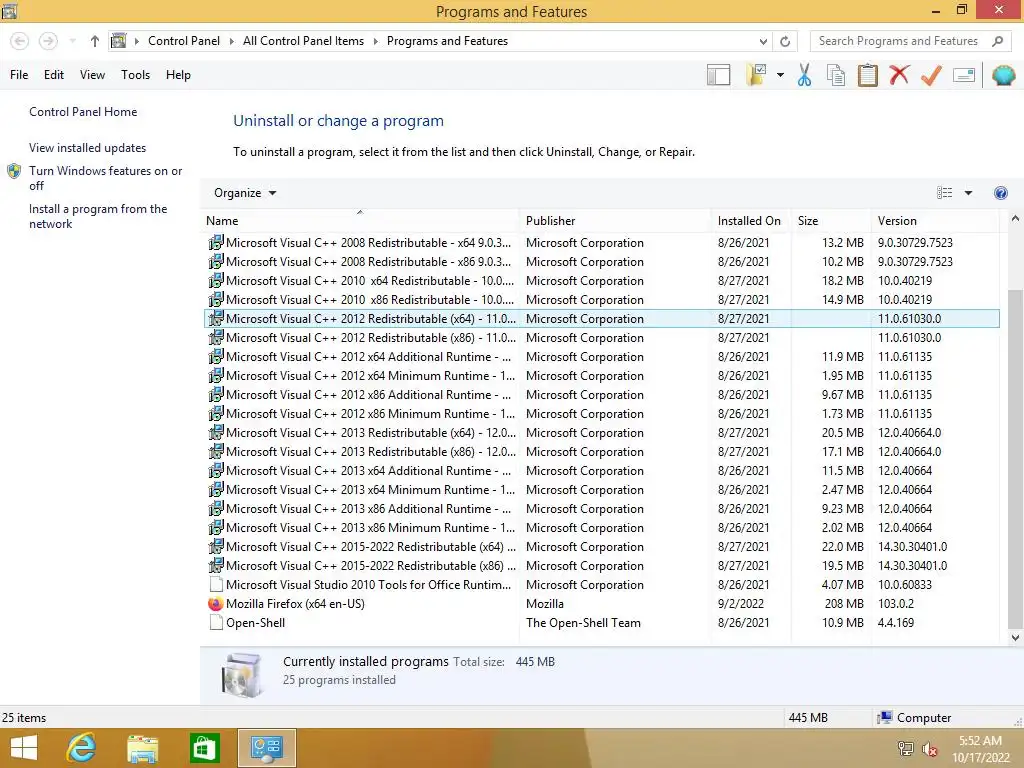1024x768 pixels.
Task: Open the File menu
Action: (19, 75)
